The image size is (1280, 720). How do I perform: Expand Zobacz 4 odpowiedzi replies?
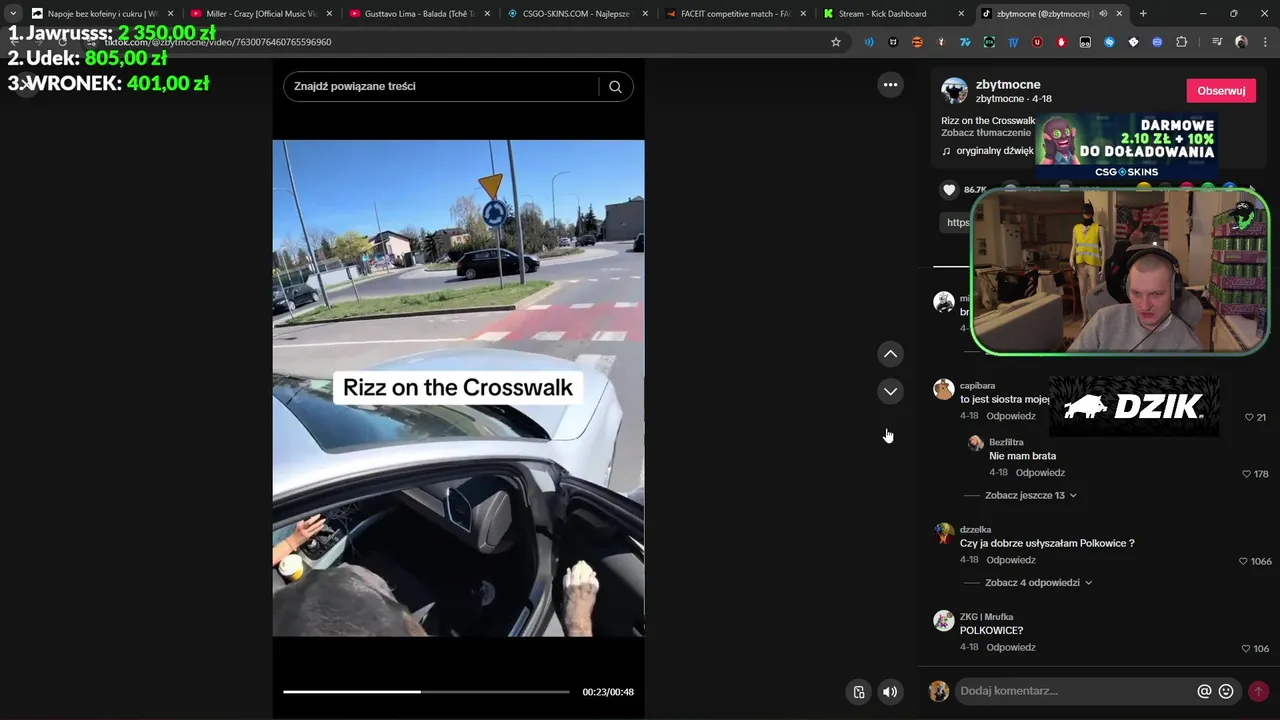tap(1038, 582)
